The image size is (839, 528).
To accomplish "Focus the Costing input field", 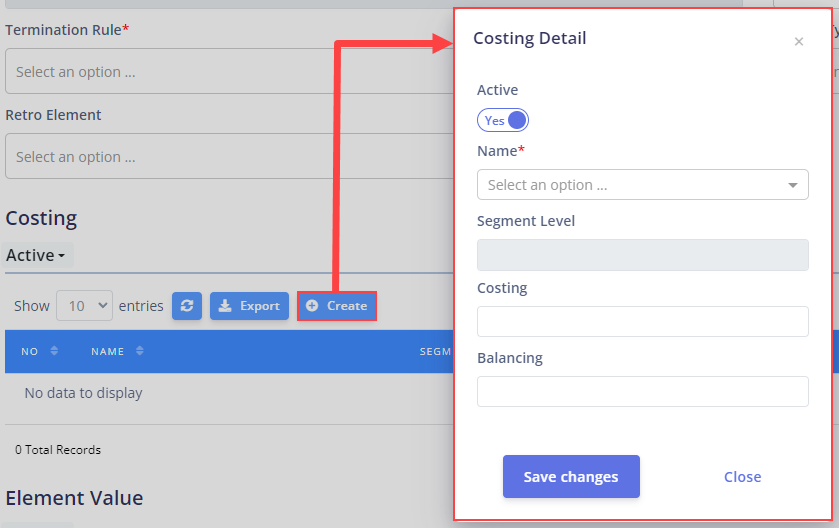I will point(643,322).
